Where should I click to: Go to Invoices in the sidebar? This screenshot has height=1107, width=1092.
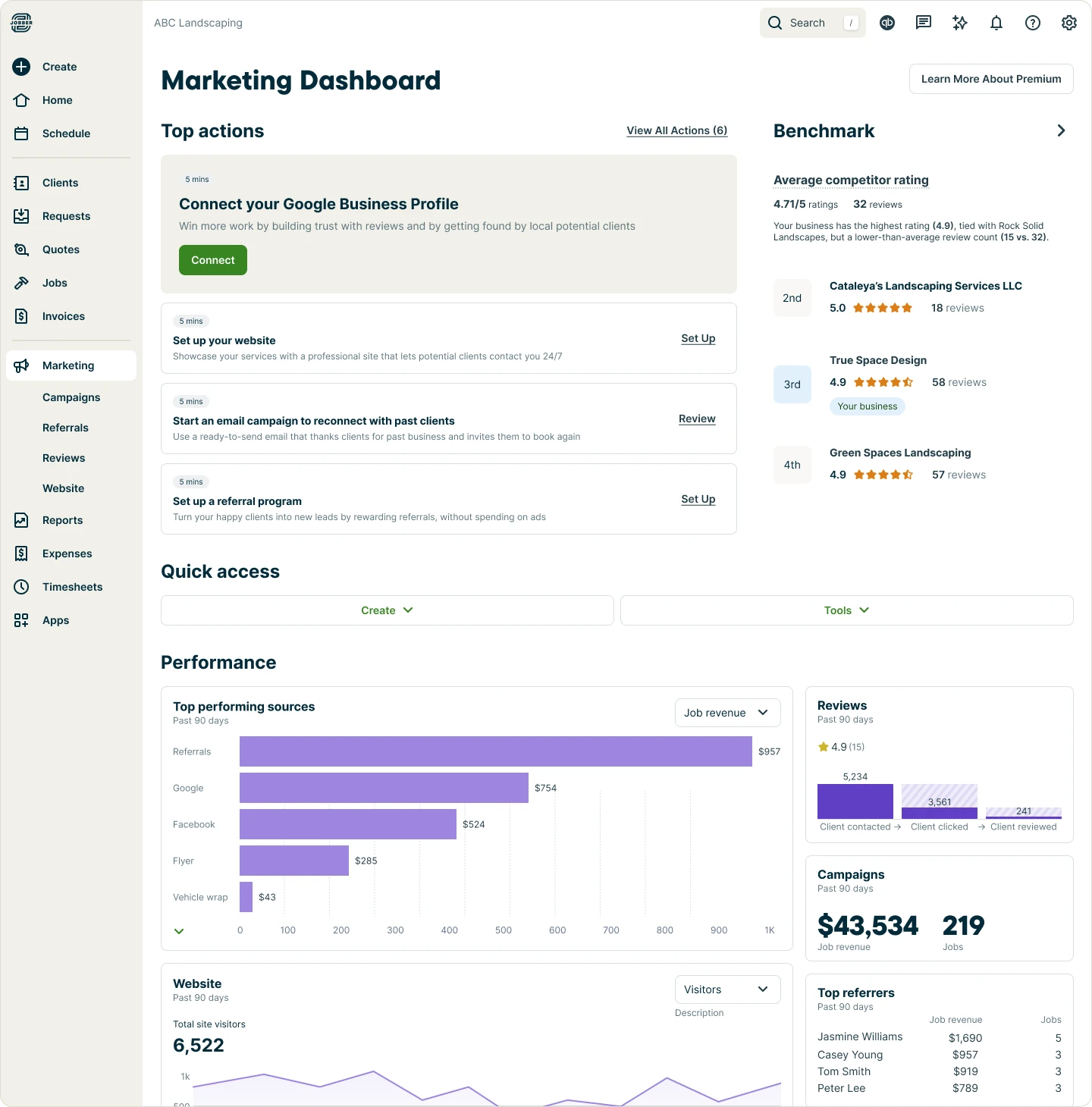pyautogui.click(x=63, y=316)
